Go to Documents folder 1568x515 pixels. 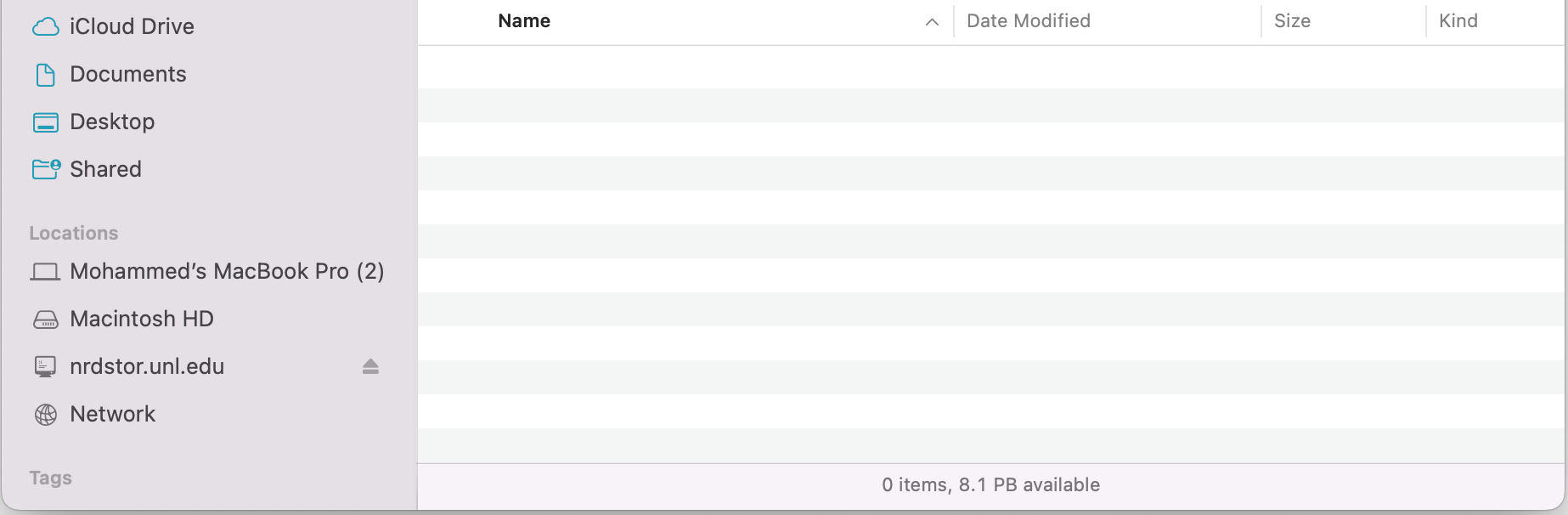click(128, 75)
